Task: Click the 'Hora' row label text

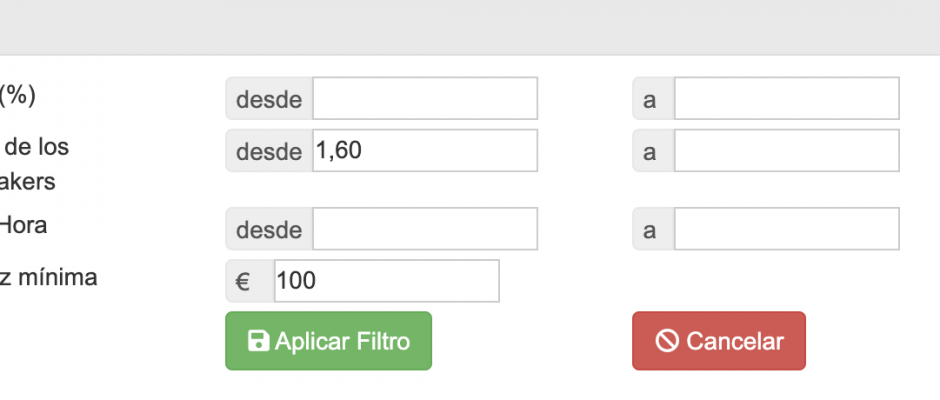Action: point(23,225)
